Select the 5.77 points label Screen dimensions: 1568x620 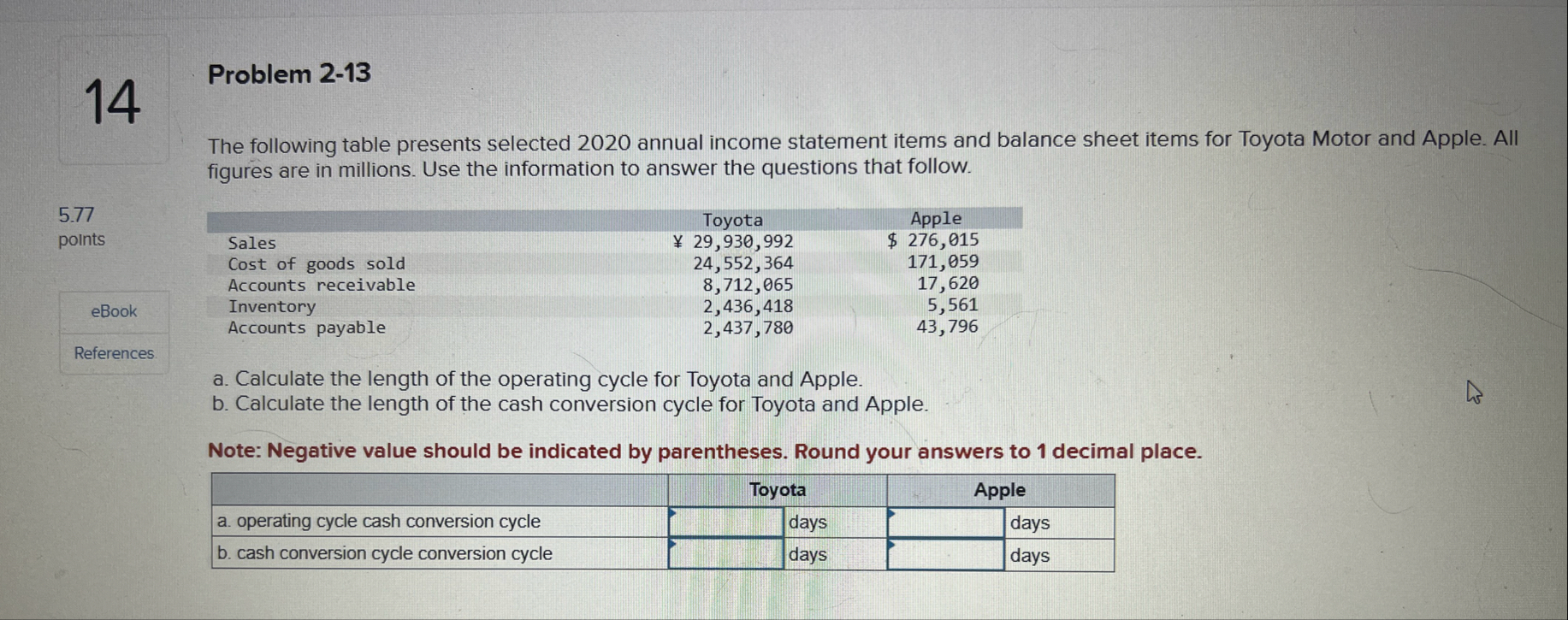click(81, 227)
